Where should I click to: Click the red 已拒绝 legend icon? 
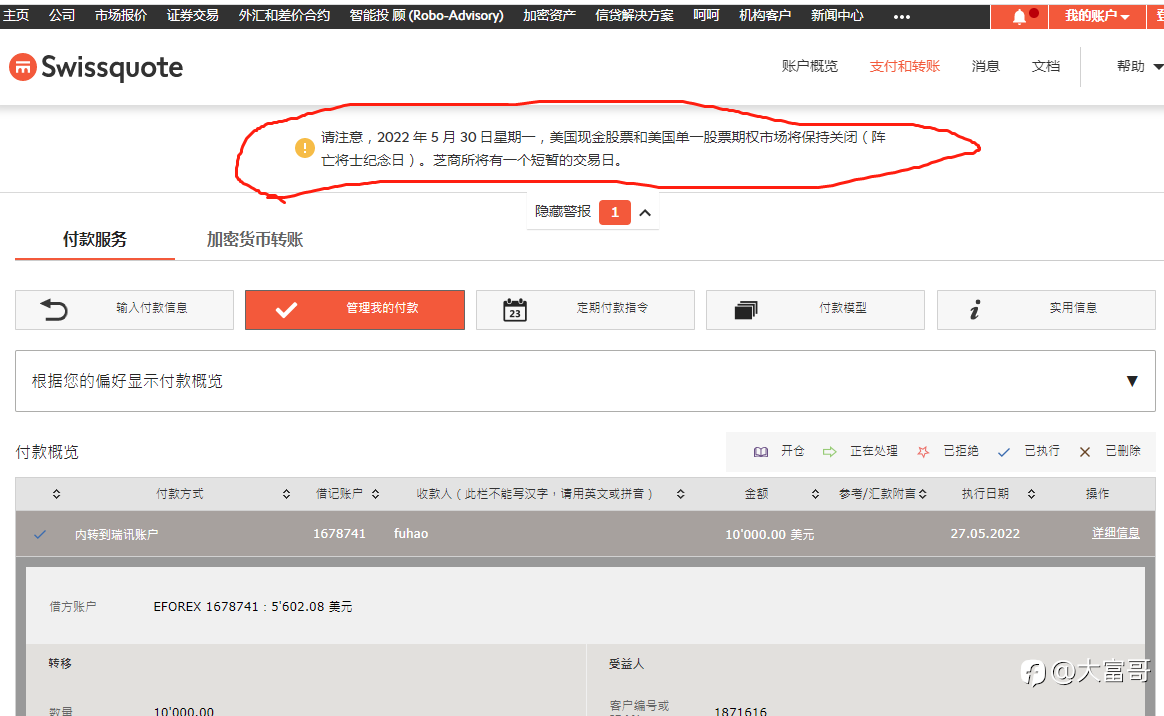(923, 452)
